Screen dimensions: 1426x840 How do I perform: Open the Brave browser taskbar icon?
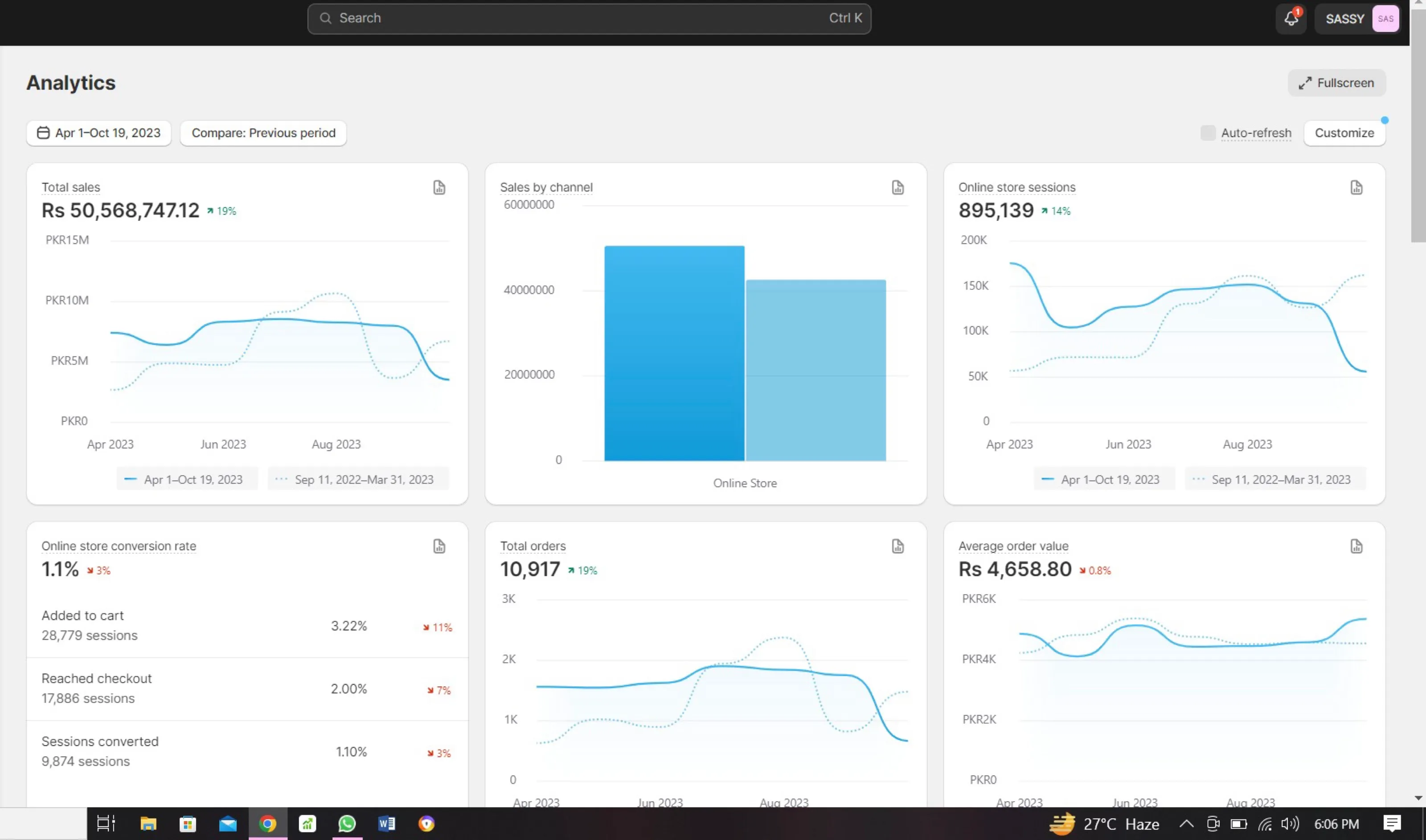(x=426, y=824)
